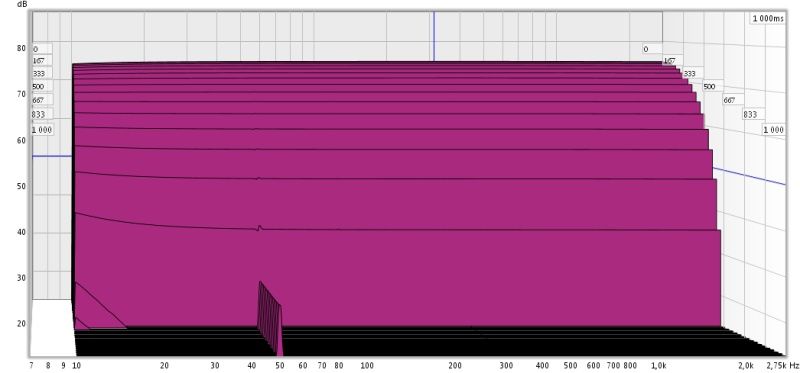Click the right-side 1 000 time slice label
The image size is (800, 373).
pos(773,130)
